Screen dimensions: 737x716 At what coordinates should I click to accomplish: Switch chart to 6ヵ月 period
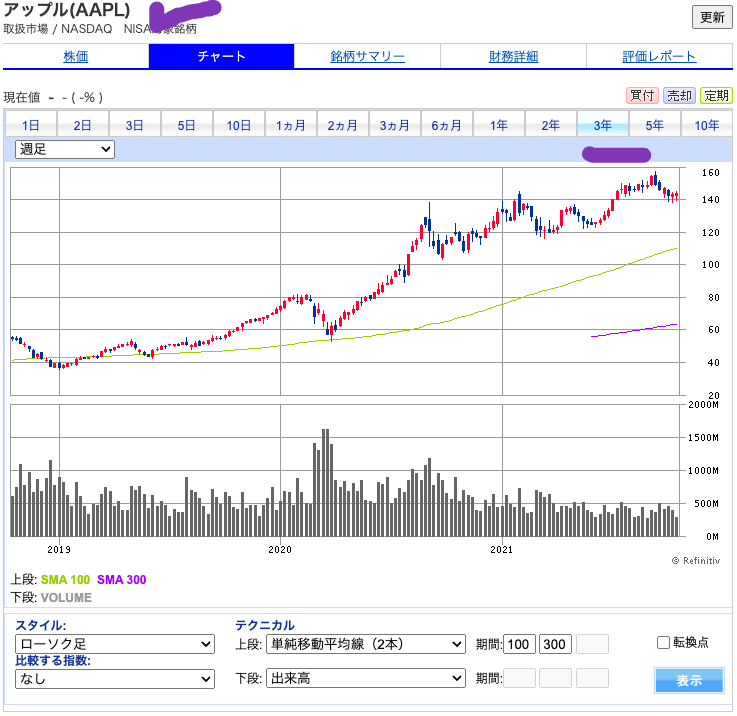pyautogui.click(x=447, y=125)
